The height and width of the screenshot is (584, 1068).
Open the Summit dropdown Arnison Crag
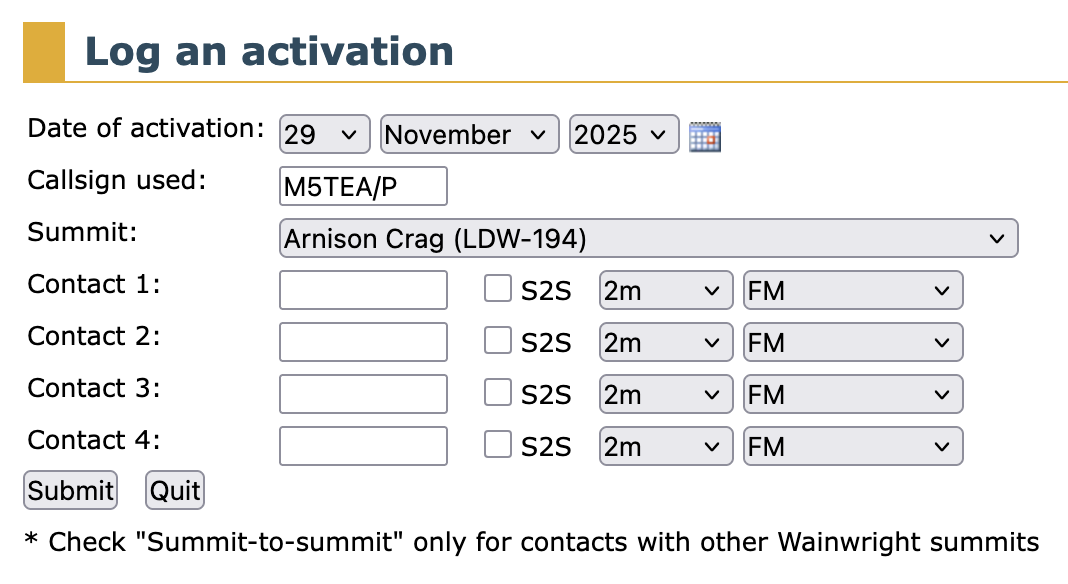(648, 239)
